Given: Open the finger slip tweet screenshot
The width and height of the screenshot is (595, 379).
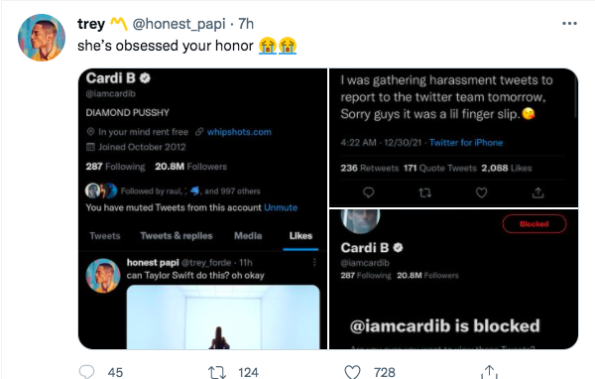Looking at the screenshot, I should (453, 137).
